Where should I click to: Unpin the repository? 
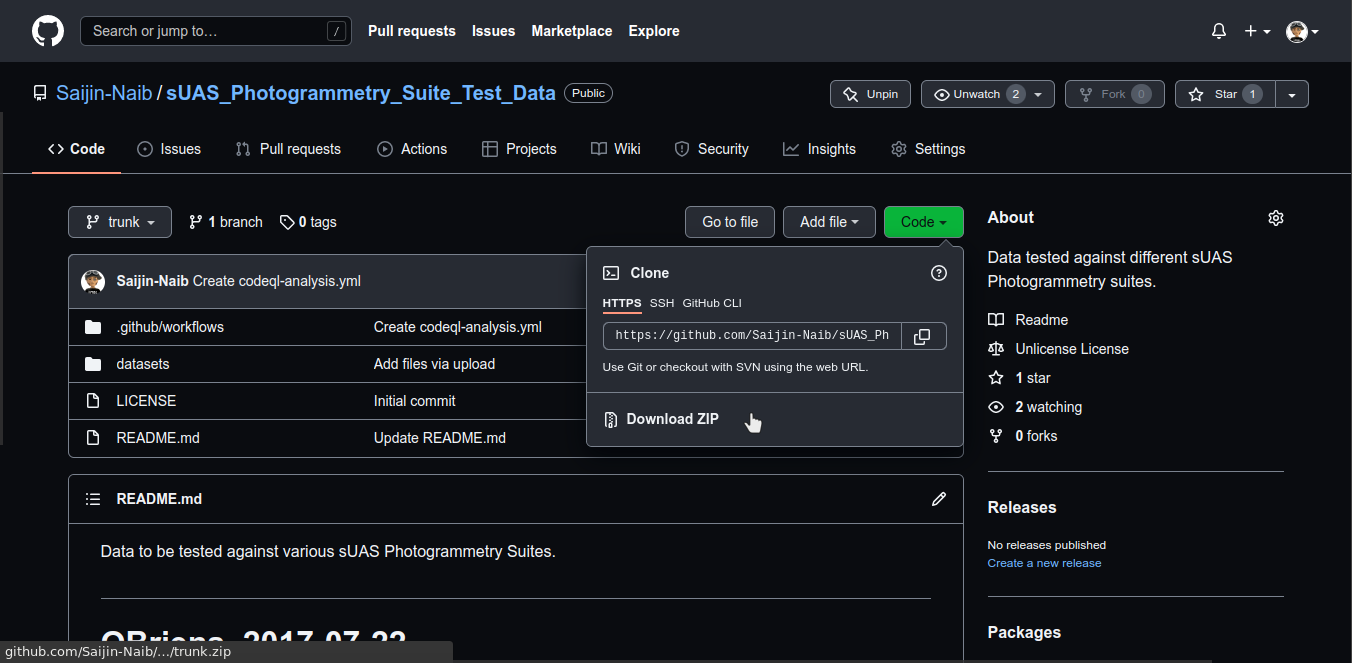[x=870, y=94]
